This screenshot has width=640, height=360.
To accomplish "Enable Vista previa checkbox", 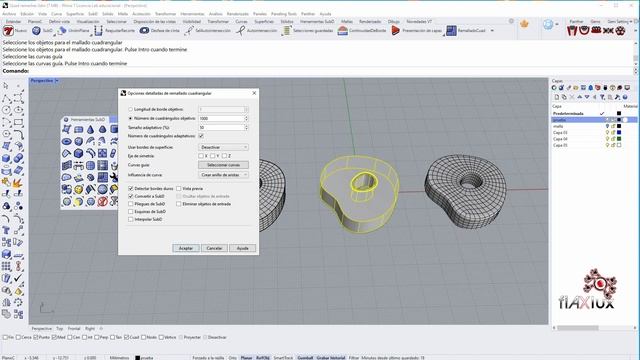I will (x=179, y=189).
